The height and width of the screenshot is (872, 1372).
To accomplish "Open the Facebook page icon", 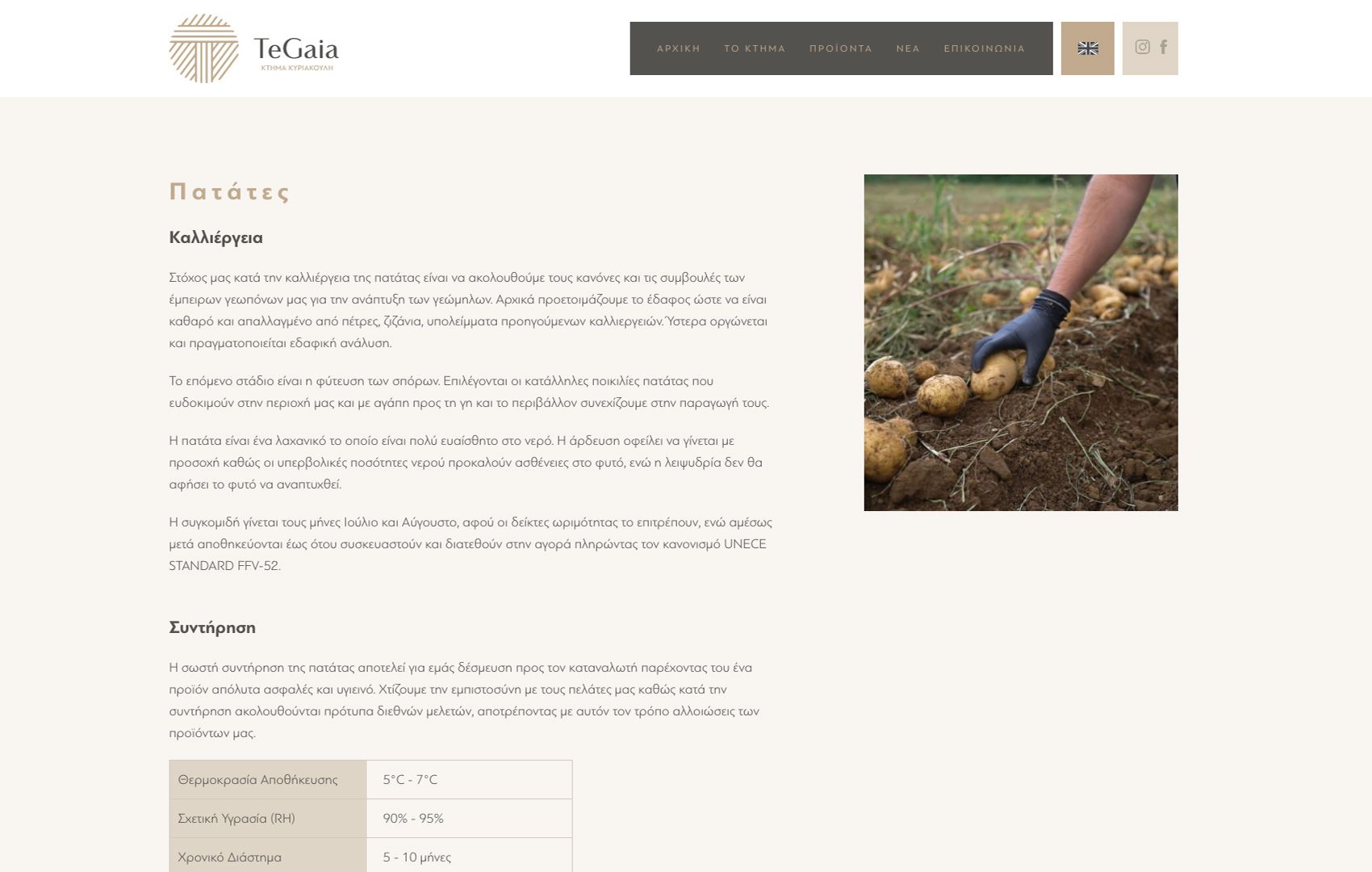I will 1164,47.
